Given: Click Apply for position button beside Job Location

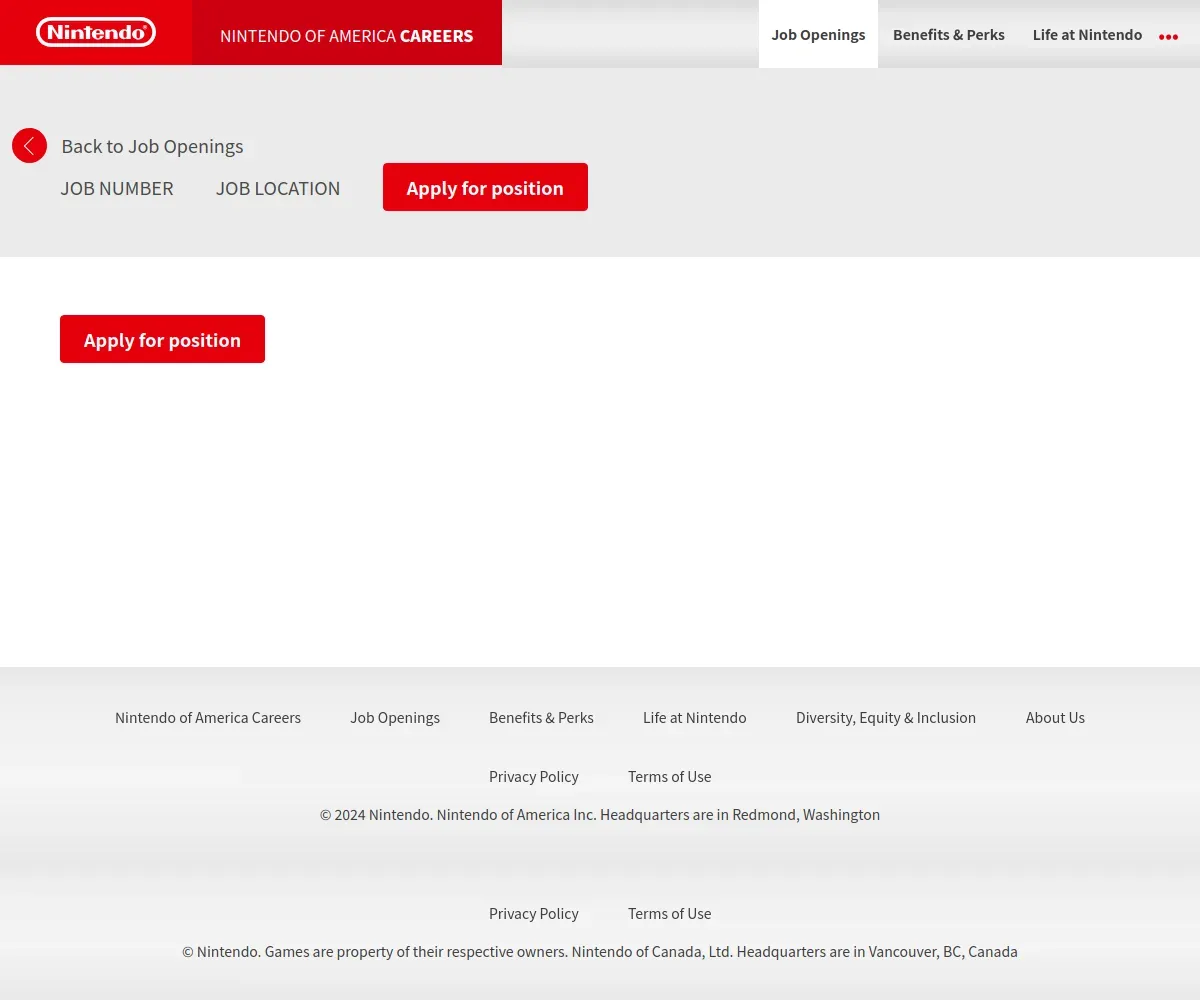Looking at the screenshot, I should tap(485, 187).
